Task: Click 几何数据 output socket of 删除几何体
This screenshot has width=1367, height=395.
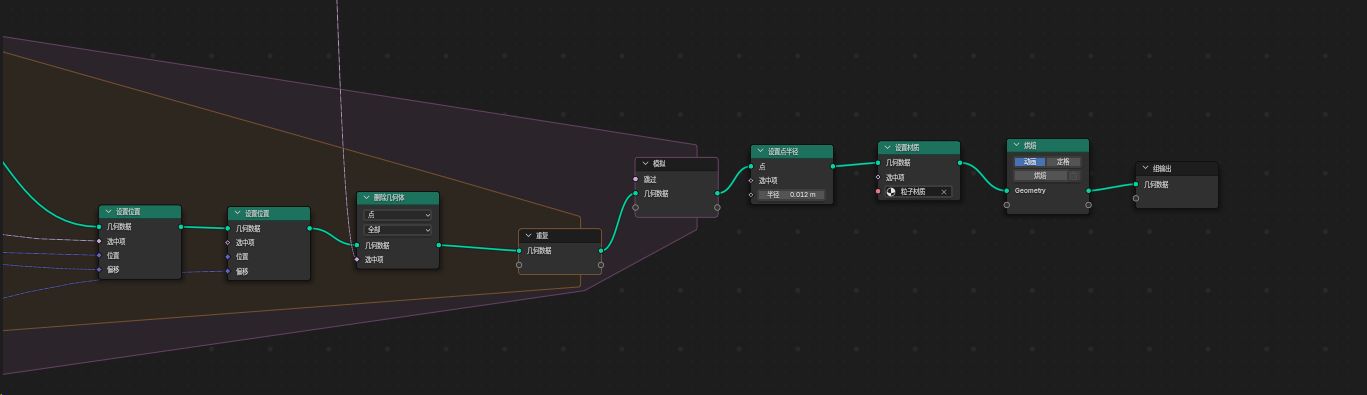Action: [x=439, y=245]
